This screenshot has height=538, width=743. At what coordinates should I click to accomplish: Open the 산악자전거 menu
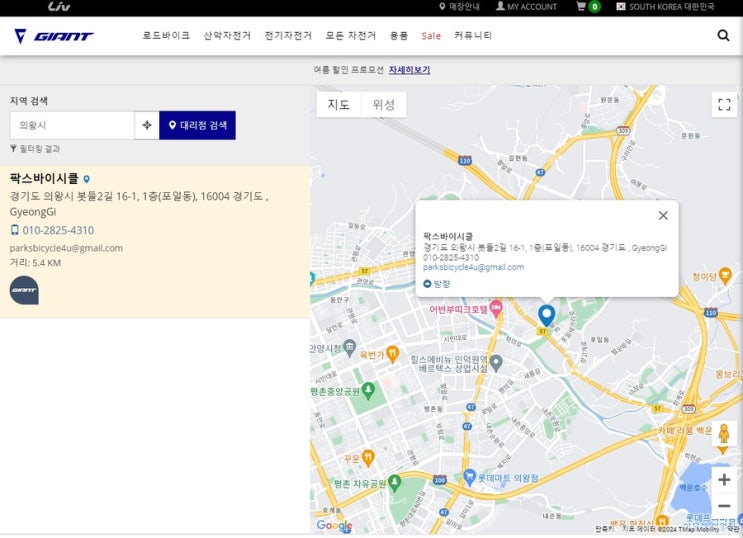[x=227, y=36]
